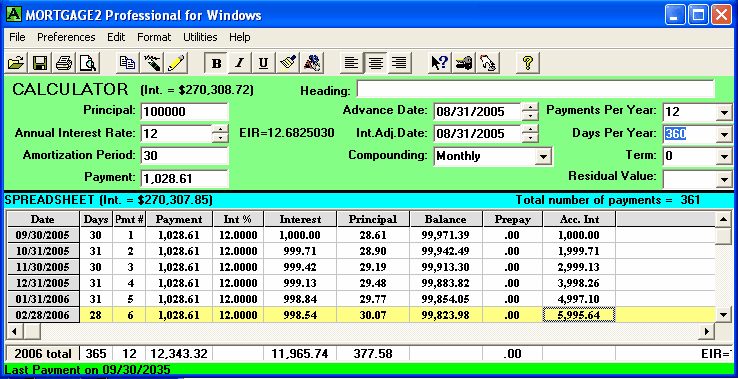Open the Preferences menu
Image resolution: width=738 pixels, height=379 pixels.
point(66,37)
